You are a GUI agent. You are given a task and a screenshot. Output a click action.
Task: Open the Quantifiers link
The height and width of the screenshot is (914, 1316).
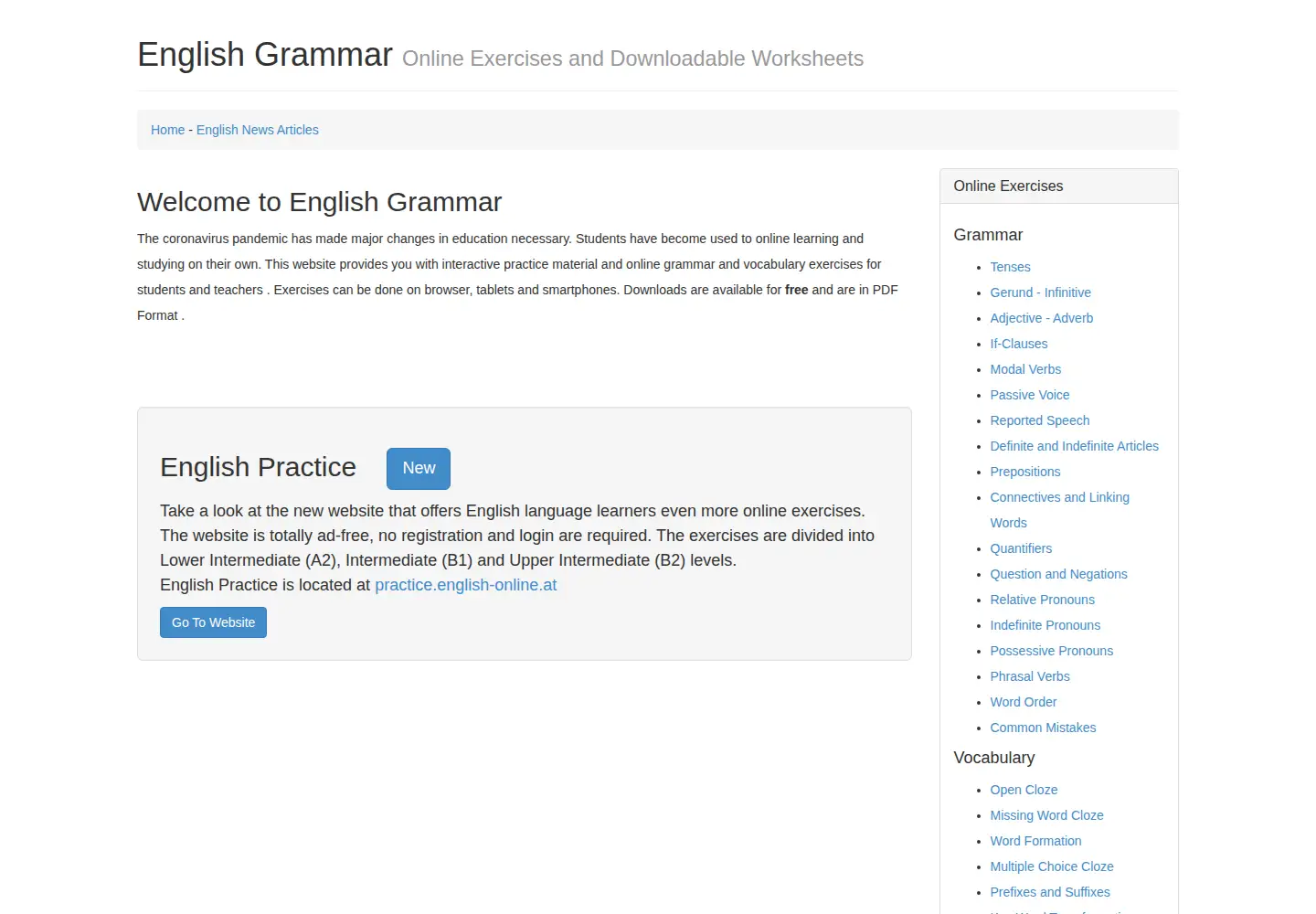pos(1021,548)
